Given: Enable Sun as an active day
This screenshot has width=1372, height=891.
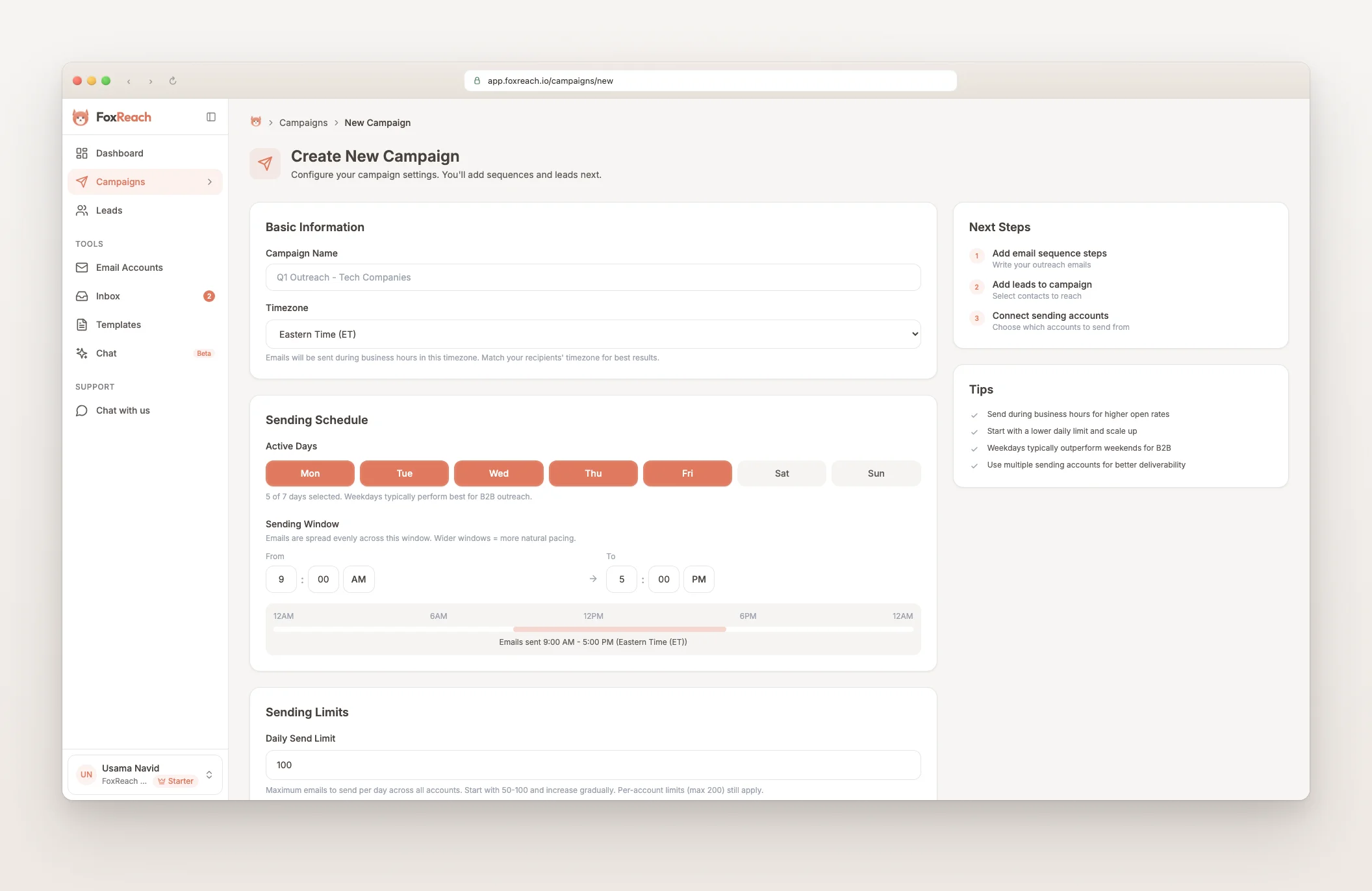Looking at the screenshot, I should (x=876, y=473).
